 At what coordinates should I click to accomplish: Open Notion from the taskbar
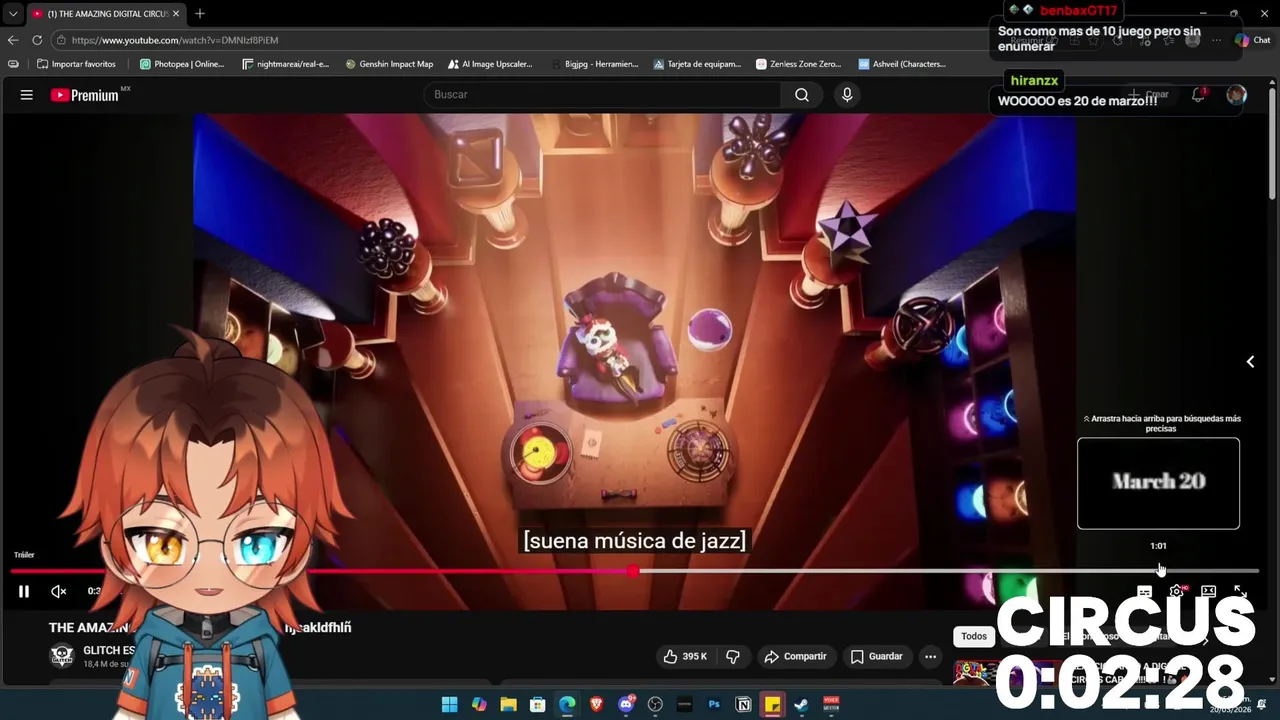743,704
